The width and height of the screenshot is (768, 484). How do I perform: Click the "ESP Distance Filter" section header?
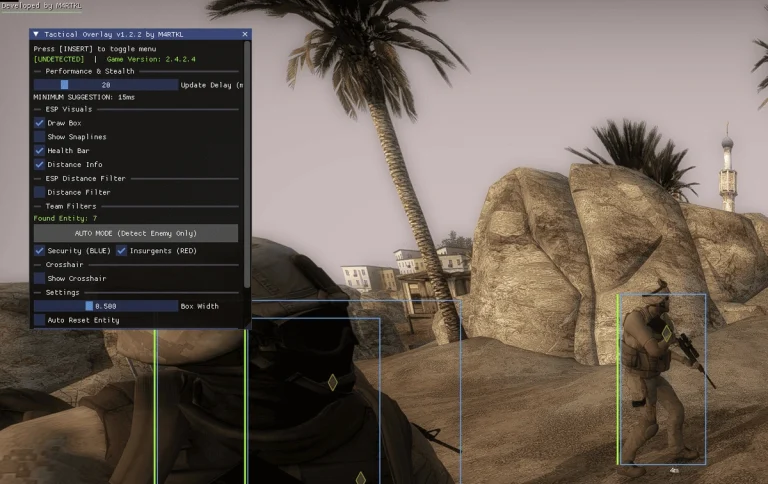click(85, 178)
